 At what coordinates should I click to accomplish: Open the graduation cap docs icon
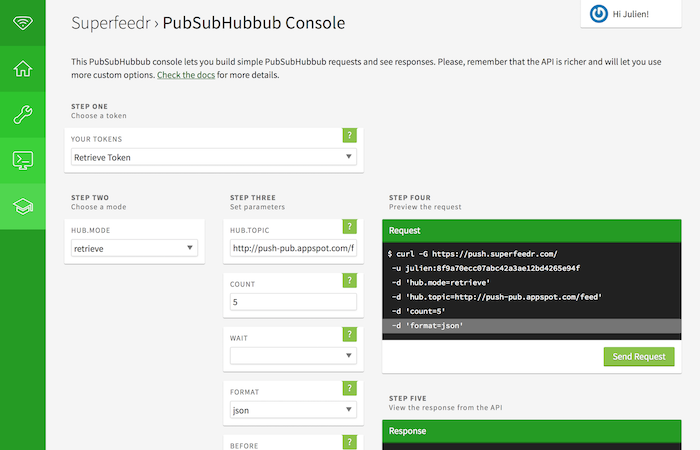[x=23, y=206]
